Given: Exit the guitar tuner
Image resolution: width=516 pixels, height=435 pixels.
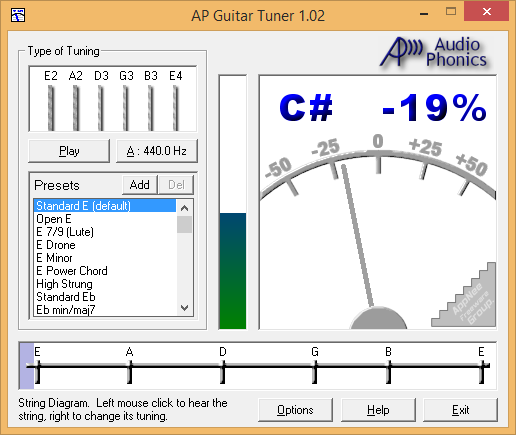Looking at the screenshot, I should click(460, 410).
